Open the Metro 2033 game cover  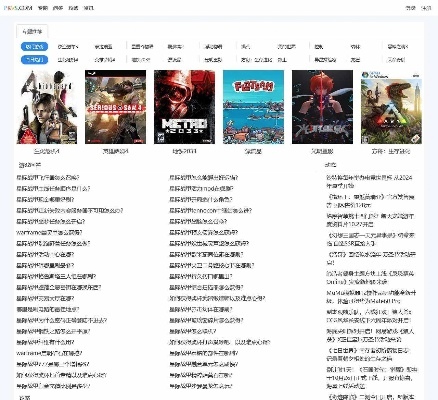coord(184,107)
